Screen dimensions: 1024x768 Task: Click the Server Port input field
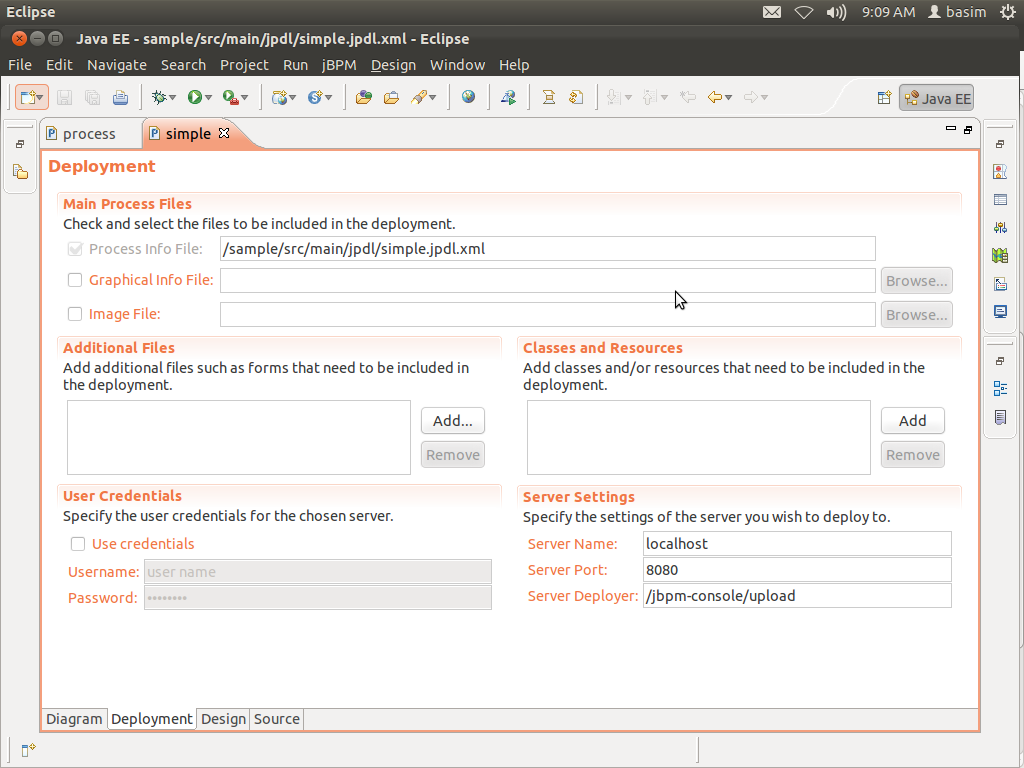point(796,570)
